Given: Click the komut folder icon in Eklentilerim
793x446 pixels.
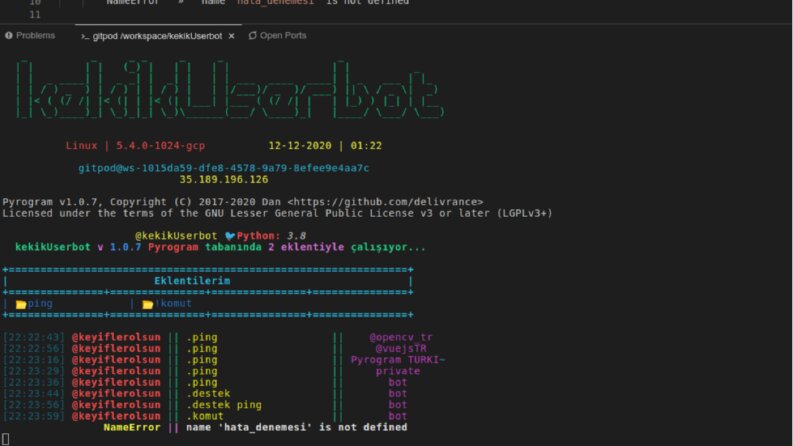Looking at the screenshot, I should coord(148,304).
